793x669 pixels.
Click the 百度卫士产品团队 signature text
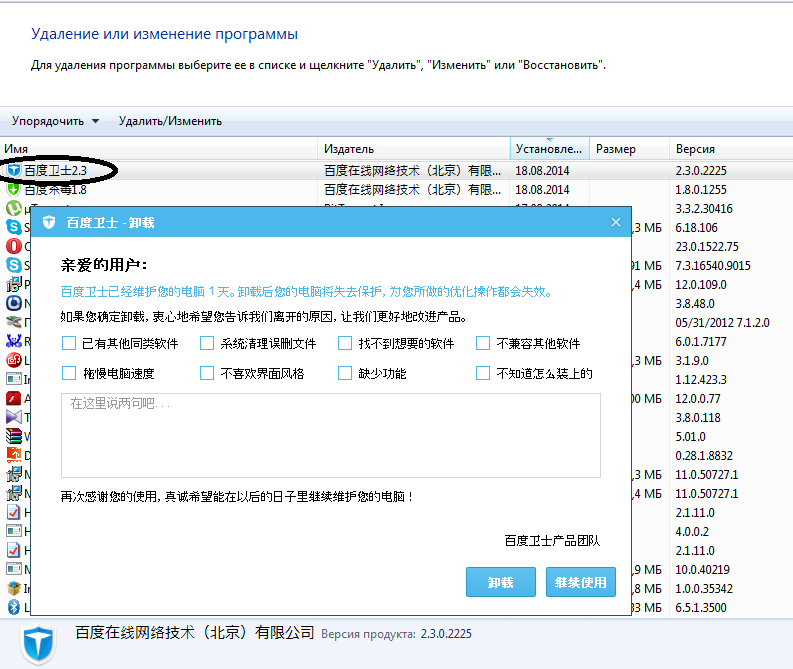pyautogui.click(x=552, y=541)
